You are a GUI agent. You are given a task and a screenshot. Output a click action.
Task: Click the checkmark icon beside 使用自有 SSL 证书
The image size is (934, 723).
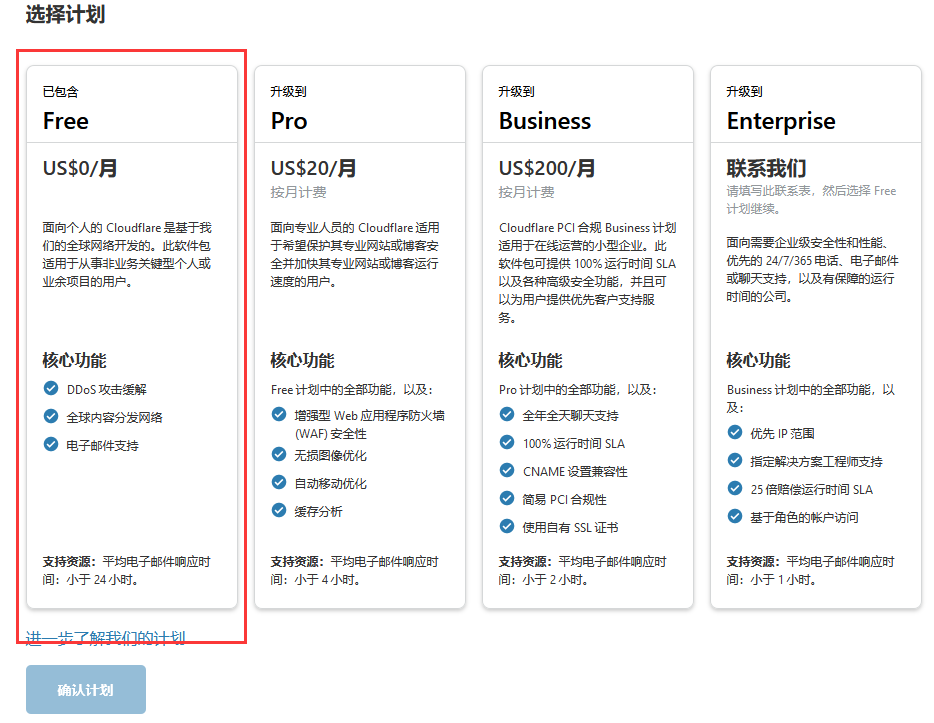click(x=507, y=526)
